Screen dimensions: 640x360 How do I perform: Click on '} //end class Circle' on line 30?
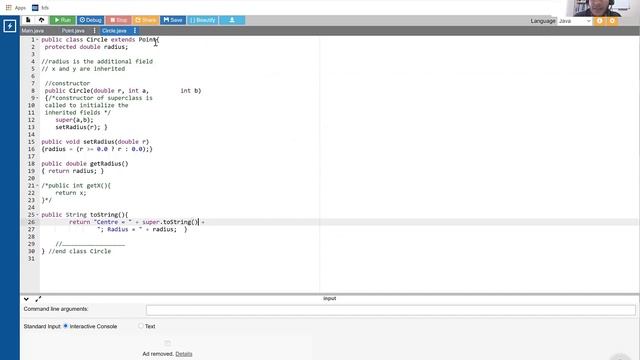tap(76, 251)
